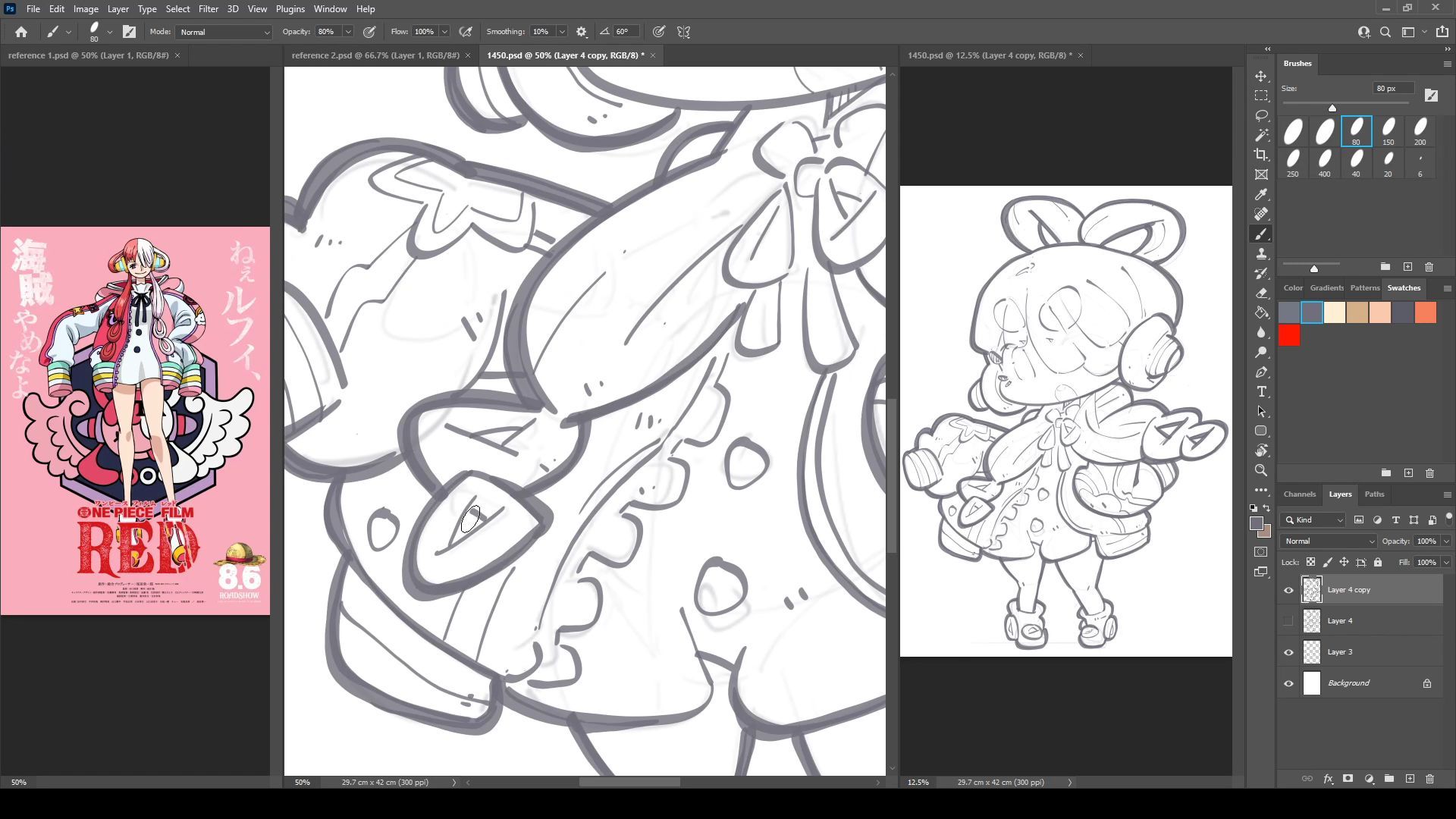Screen dimensions: 1456x819
Task: Select the Frame tool
Action: 1261,174
